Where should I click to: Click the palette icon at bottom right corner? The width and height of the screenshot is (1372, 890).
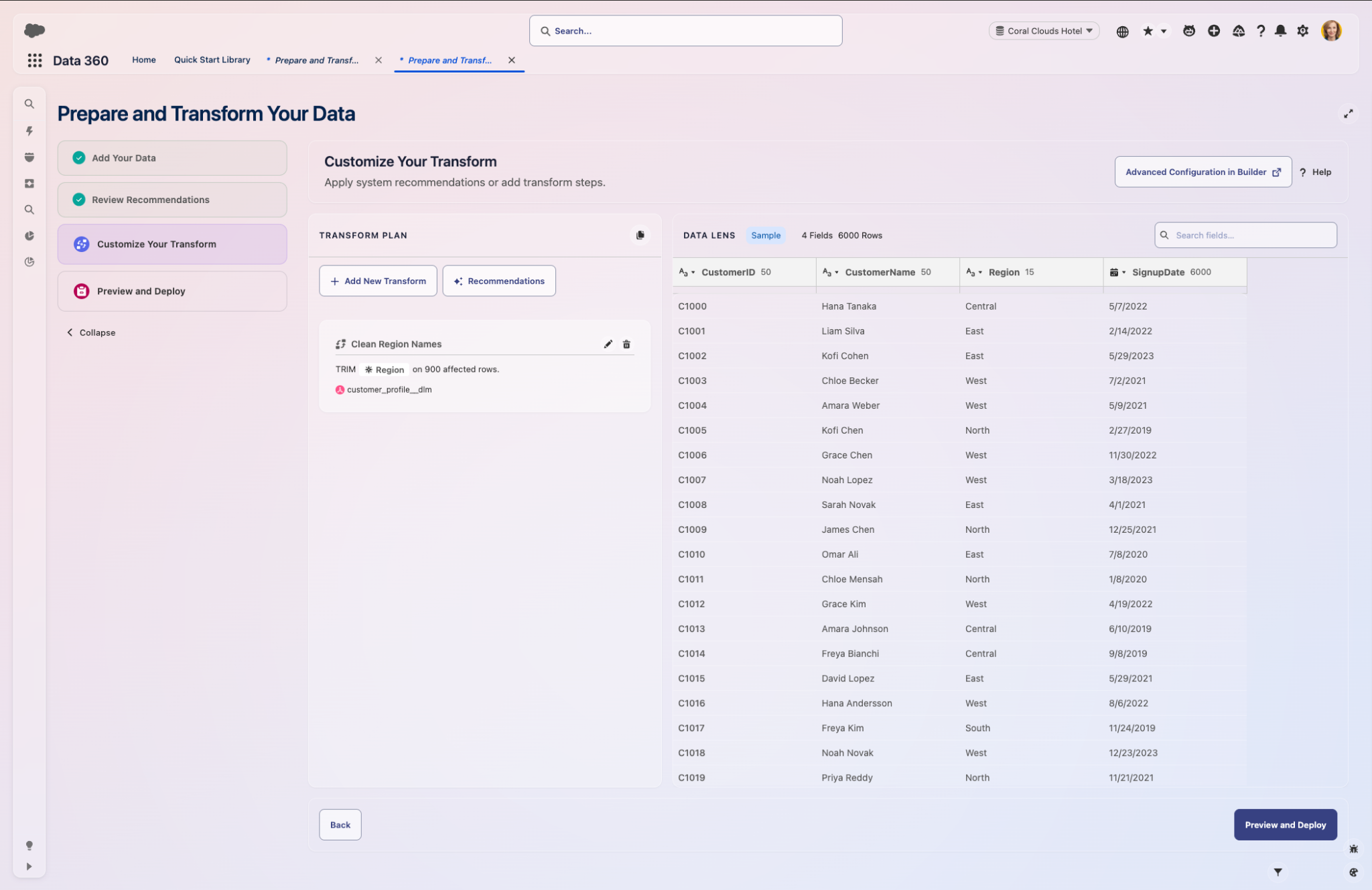[x=1354, y=873]
